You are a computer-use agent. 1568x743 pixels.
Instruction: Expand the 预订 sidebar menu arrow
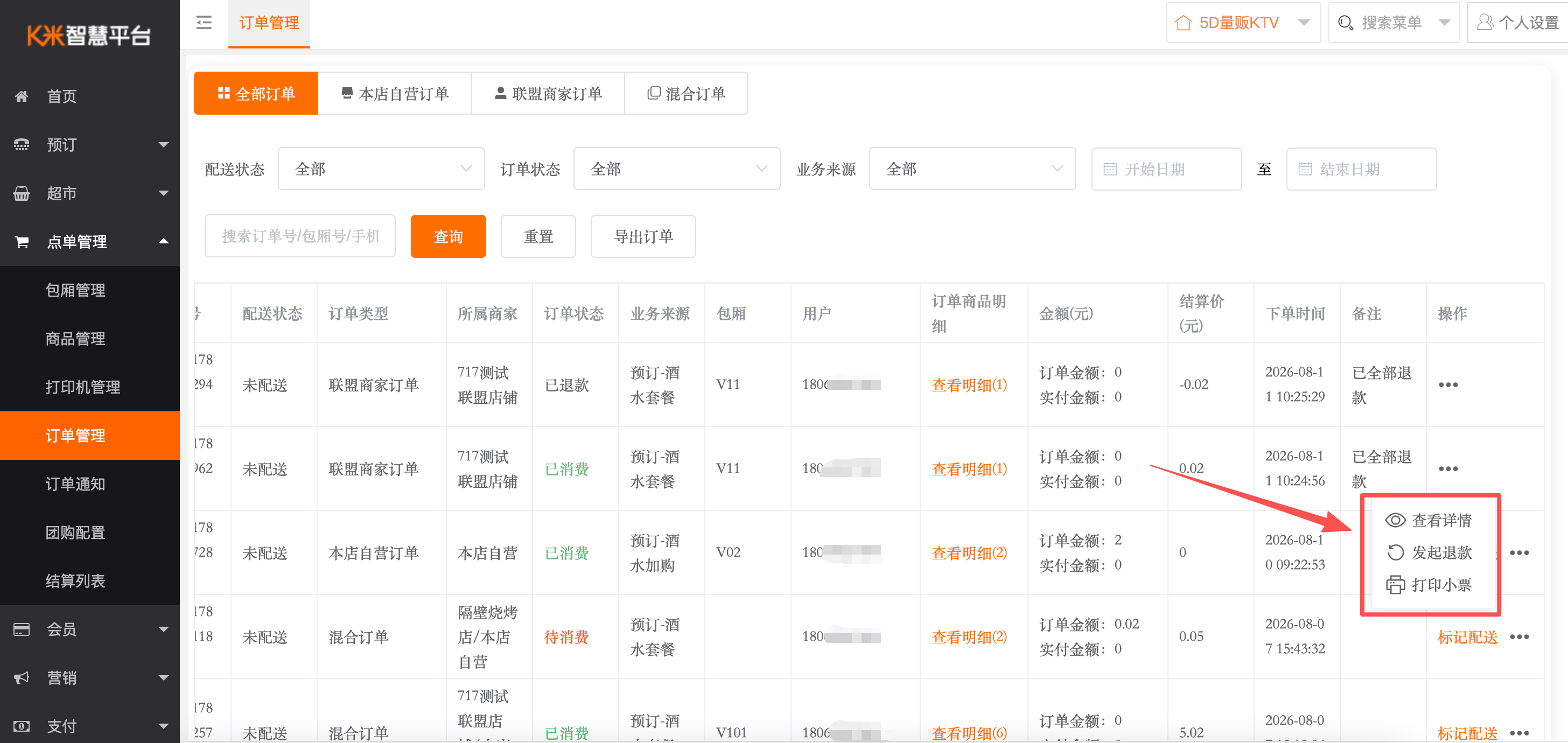click(163, 145)
